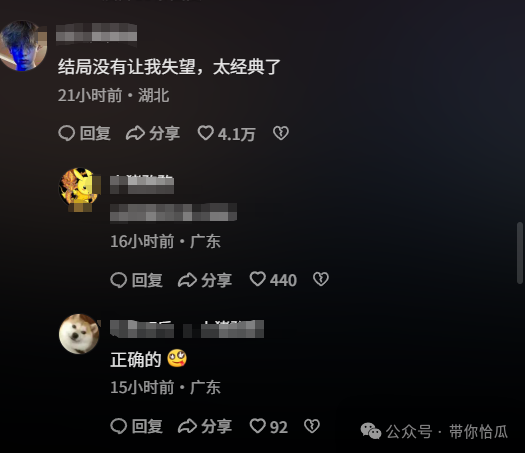Reply to the 正确的 comment
Screen dimensions: 525x453
pyautogui.click(x=137, y=426)
